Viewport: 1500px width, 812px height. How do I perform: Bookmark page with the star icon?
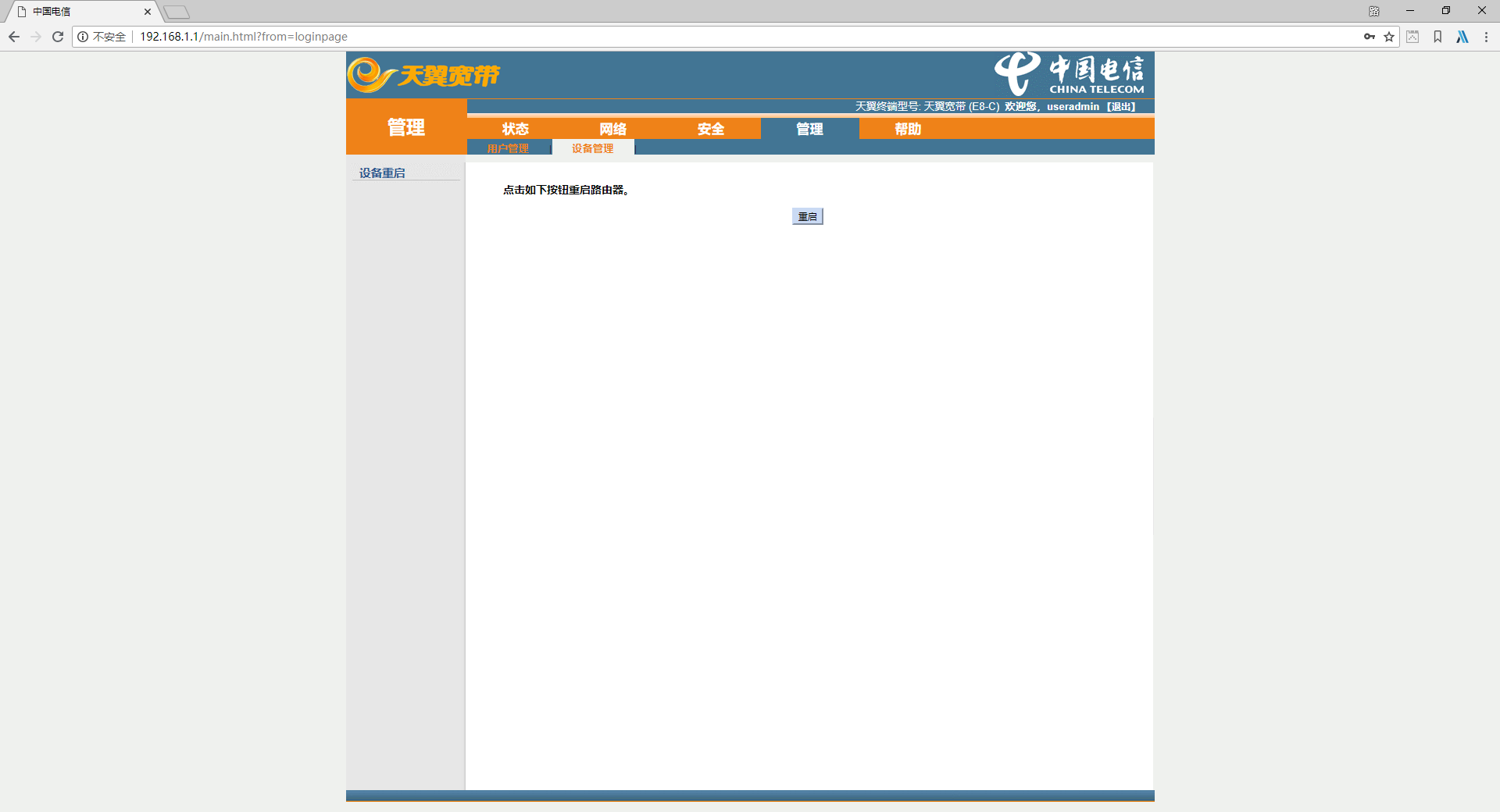tap(1389, 37)
